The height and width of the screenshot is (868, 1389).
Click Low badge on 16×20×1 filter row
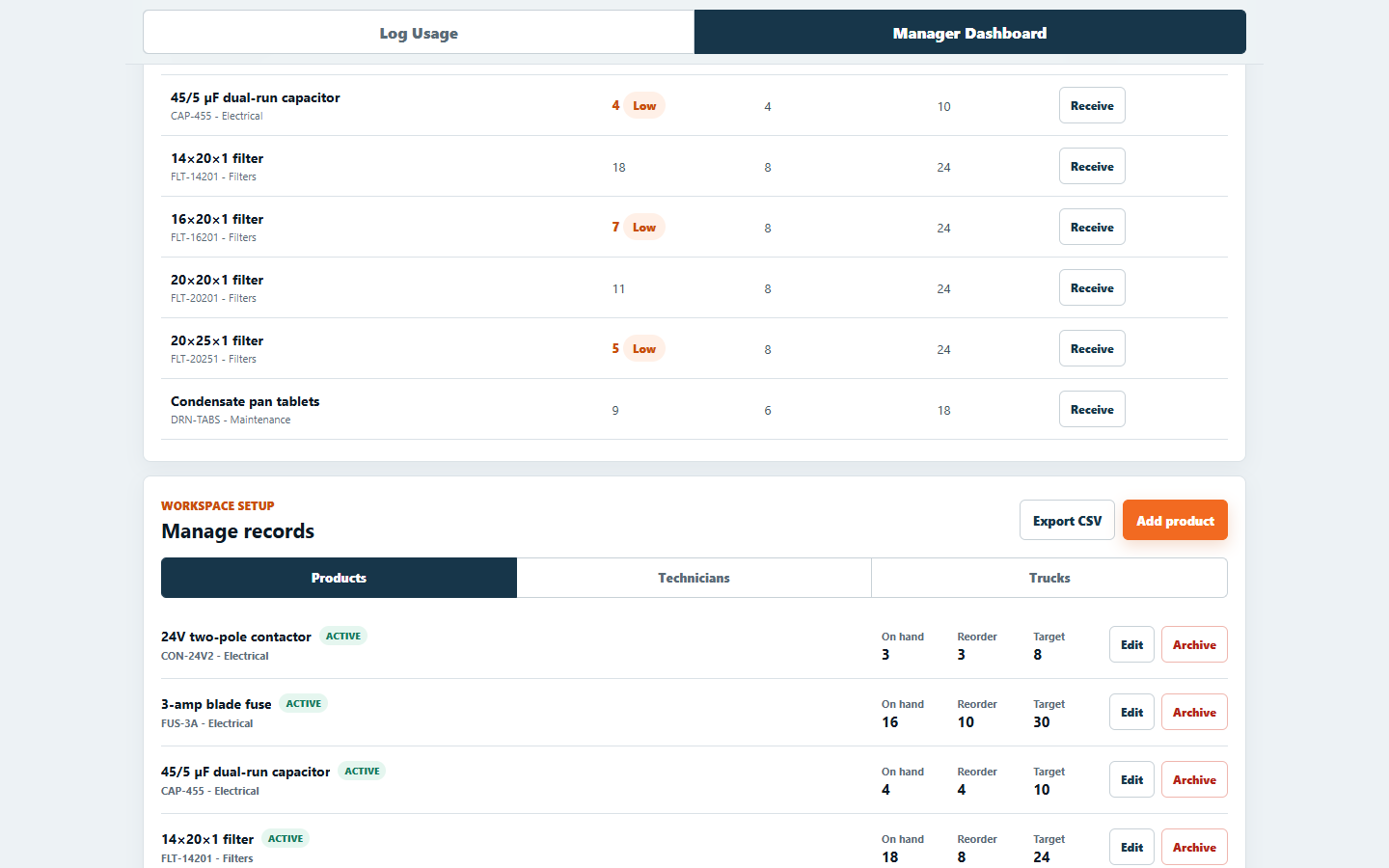pos(644,228)
